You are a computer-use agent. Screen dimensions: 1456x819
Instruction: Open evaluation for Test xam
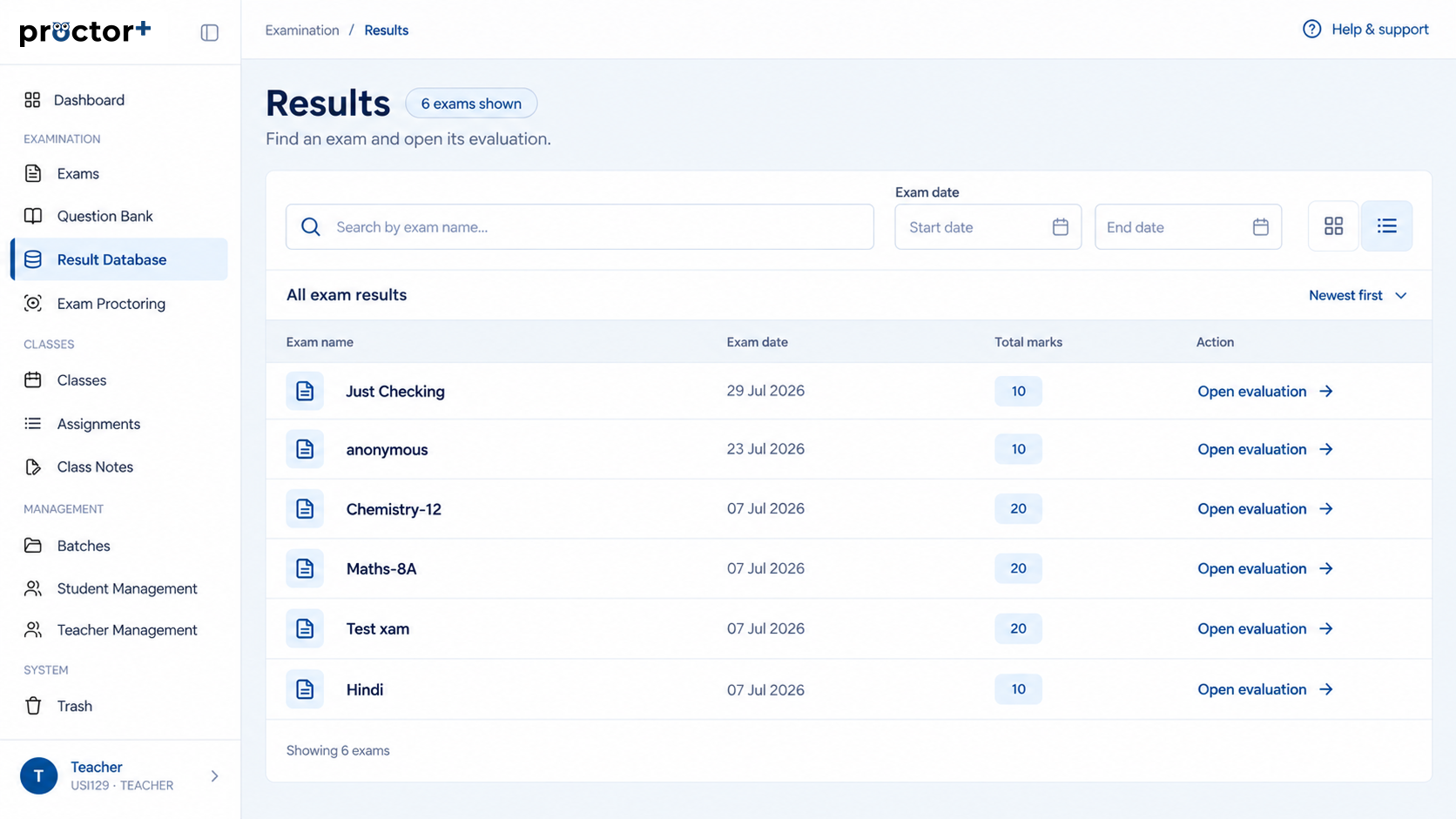point(1265,628)
